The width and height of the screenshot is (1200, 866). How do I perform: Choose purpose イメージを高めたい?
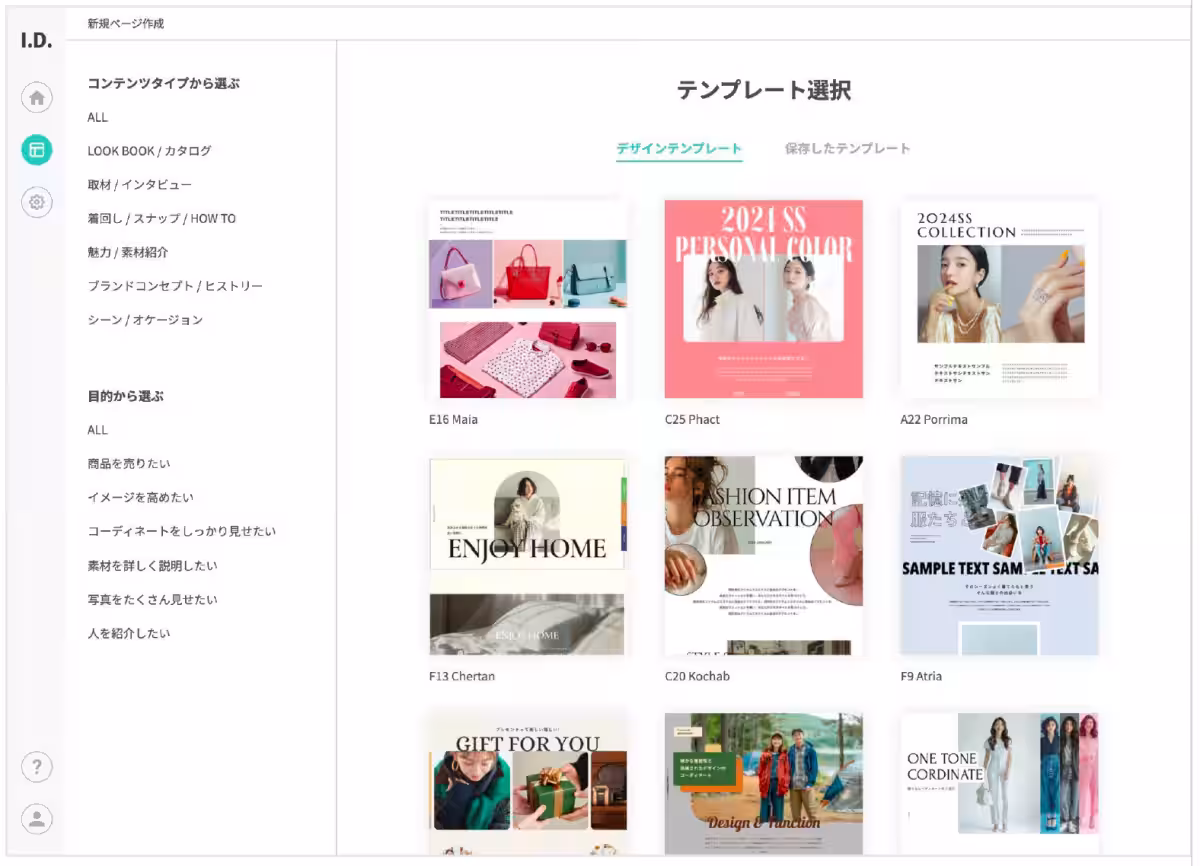140,497
